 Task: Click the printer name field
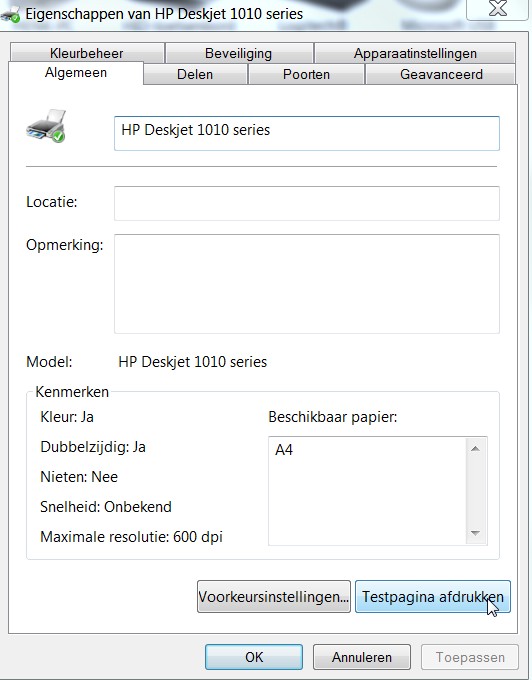[307, 133]
